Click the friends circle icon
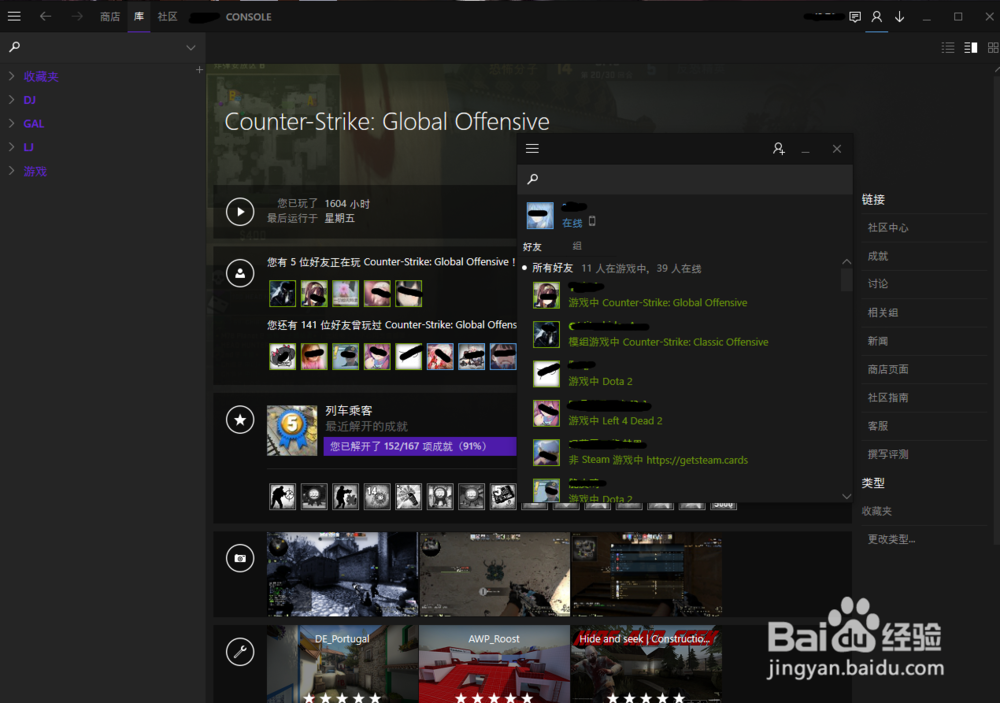The image size is (1000, 703). tap(240, 273)
